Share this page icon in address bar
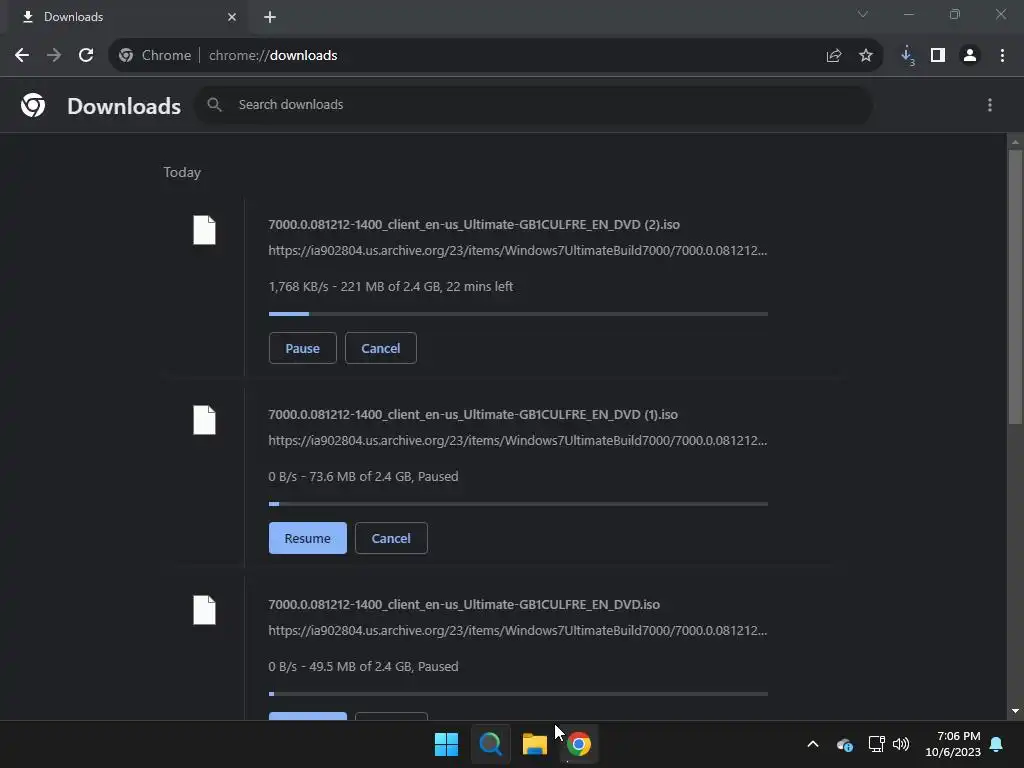Image resolution: width=1024 pixels, height=768 pixels. tap(834, 56)
